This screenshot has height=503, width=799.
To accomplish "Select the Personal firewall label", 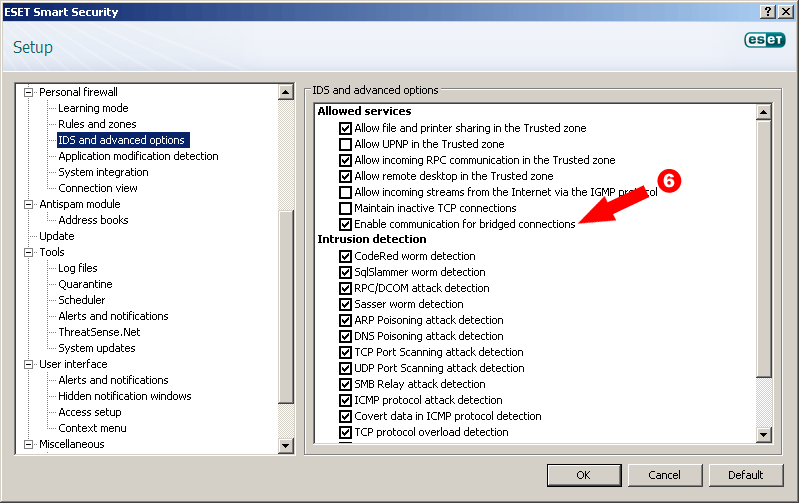I will point(78,92).
